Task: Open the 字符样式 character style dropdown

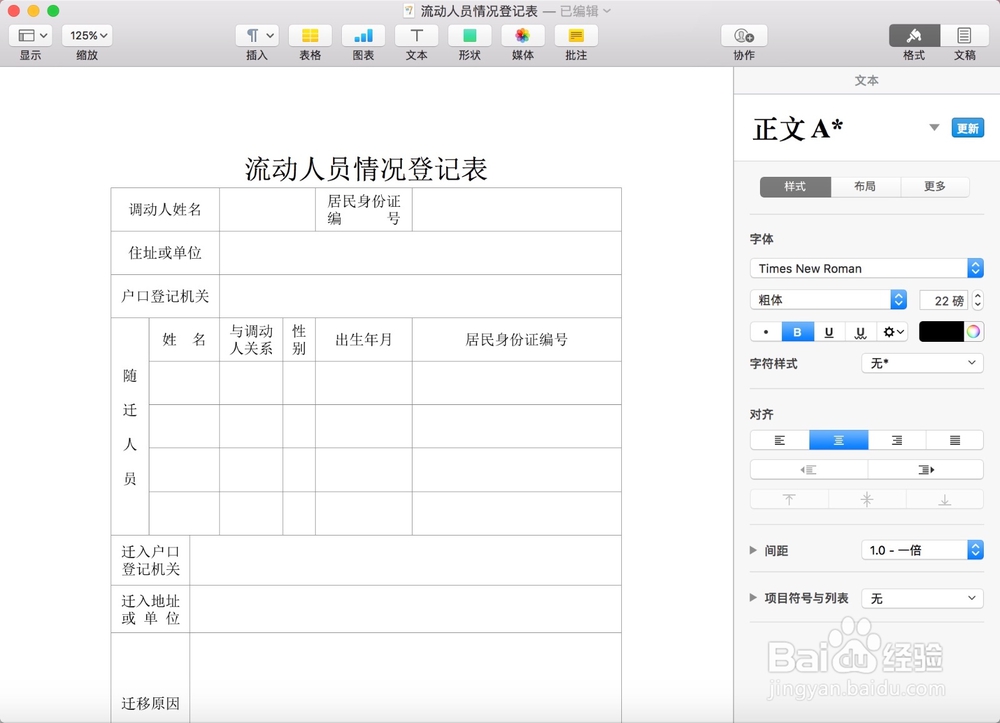Action: 921,363
